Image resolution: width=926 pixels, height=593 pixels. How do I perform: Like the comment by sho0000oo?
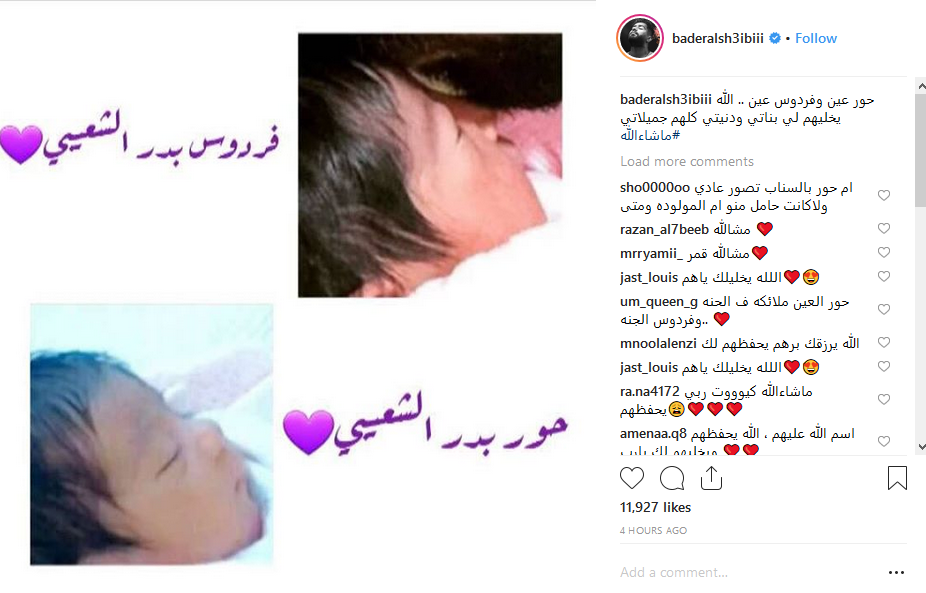point(883,196)
